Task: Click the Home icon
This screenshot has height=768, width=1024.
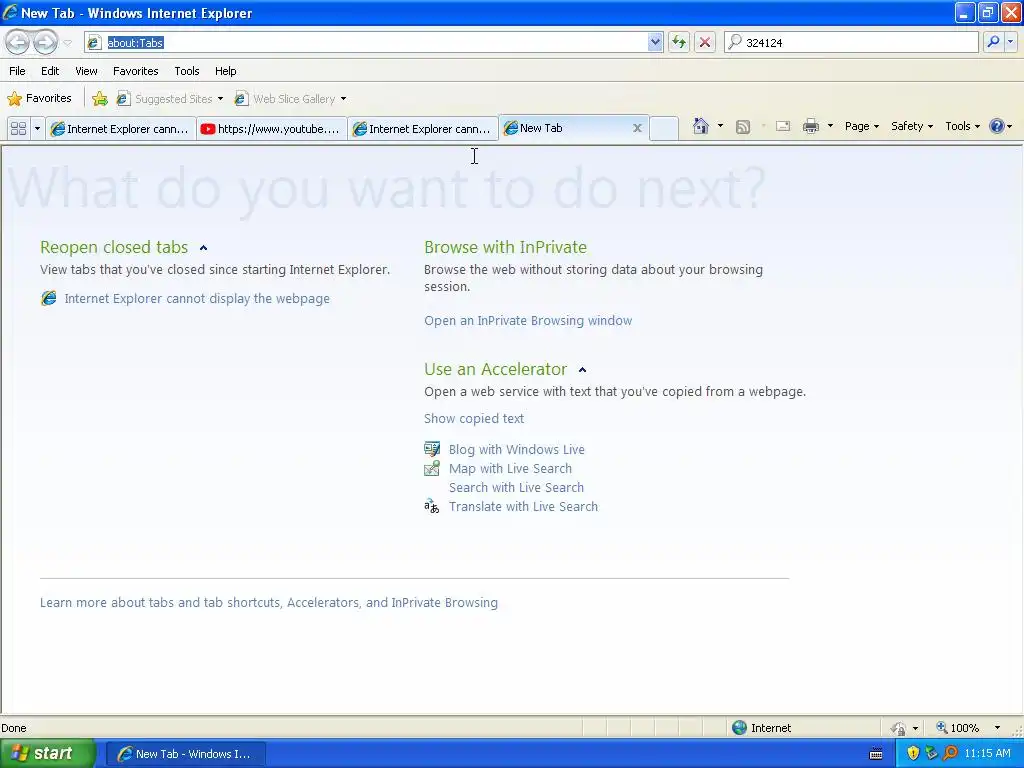Action: [x=701, y=126]
